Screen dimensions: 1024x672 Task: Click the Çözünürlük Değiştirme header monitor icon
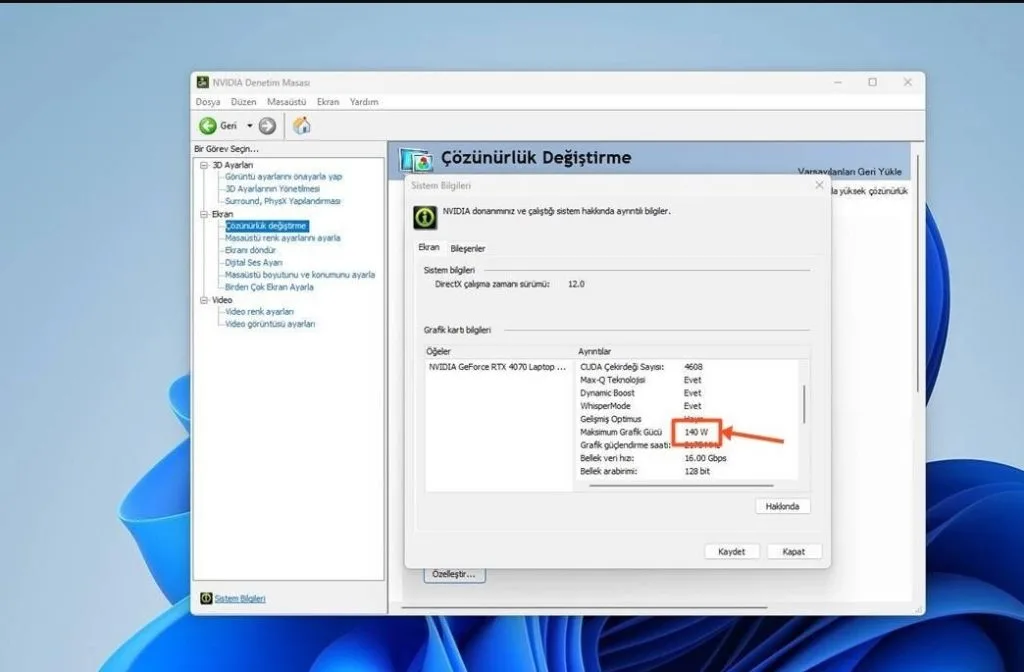[x=416, y=160]
